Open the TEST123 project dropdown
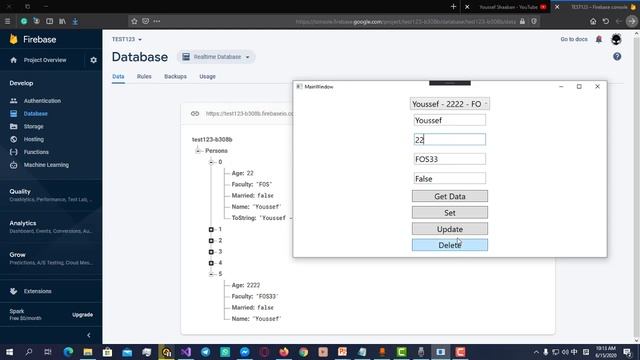 coord(127,39)
